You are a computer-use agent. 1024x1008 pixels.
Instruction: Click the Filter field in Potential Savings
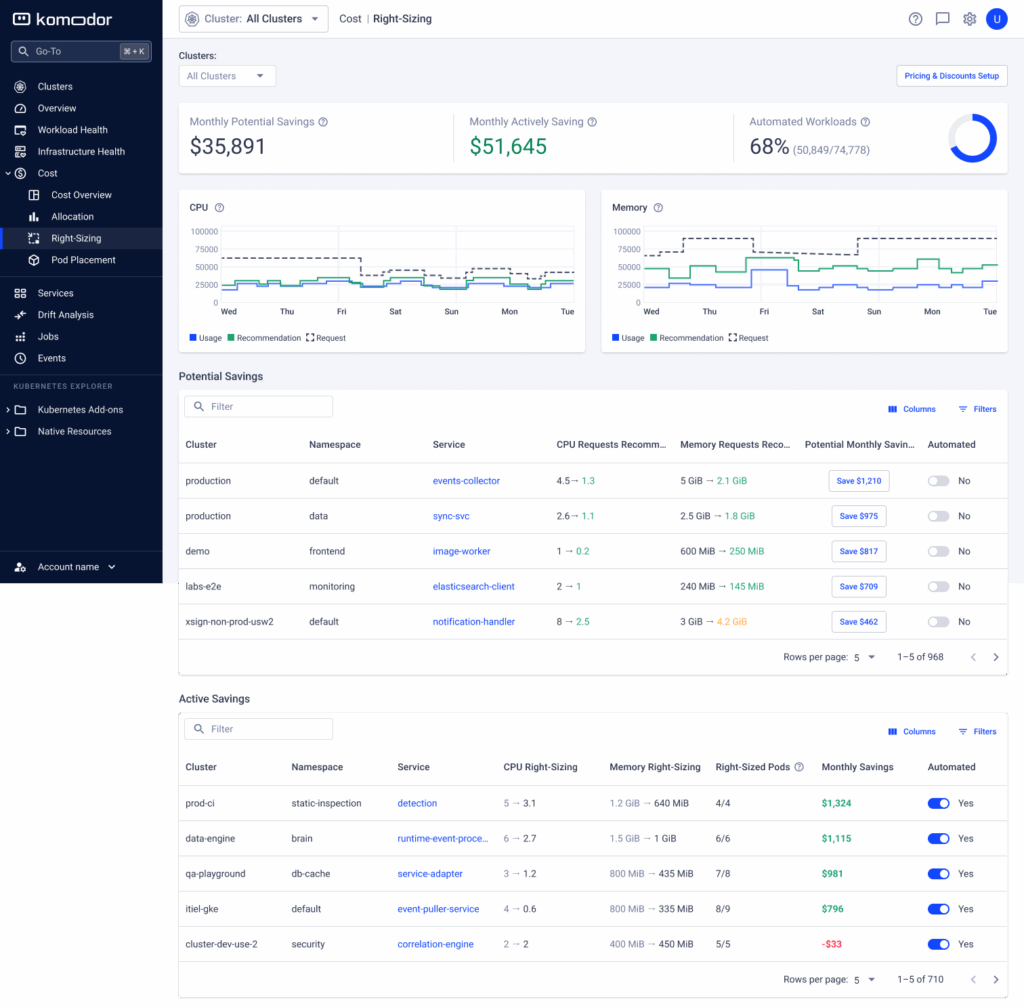[259, 407]
